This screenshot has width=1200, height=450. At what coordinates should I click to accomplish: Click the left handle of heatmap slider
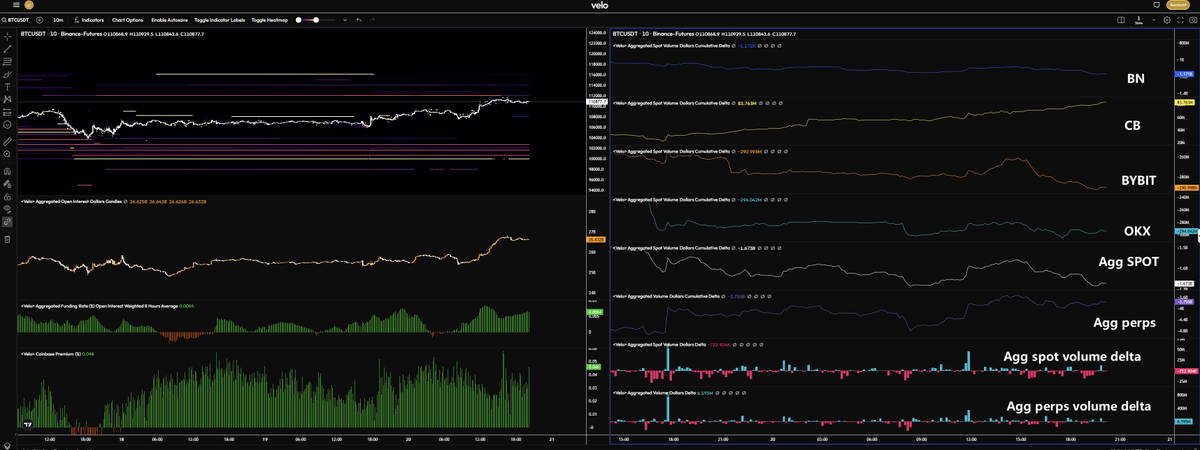298,20
